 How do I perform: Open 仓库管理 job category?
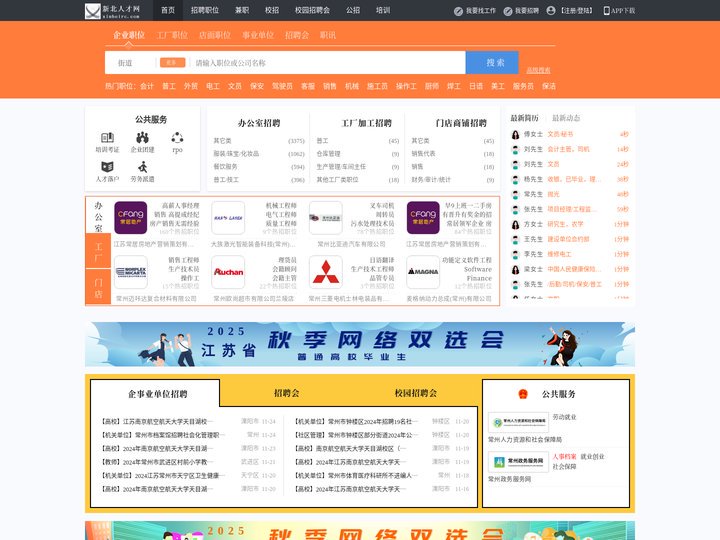click(328, 154)
